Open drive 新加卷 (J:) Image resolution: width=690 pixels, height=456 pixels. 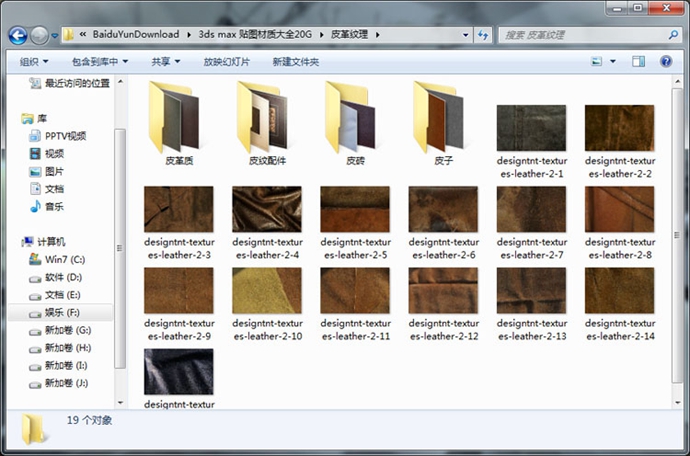coord(59,383)
